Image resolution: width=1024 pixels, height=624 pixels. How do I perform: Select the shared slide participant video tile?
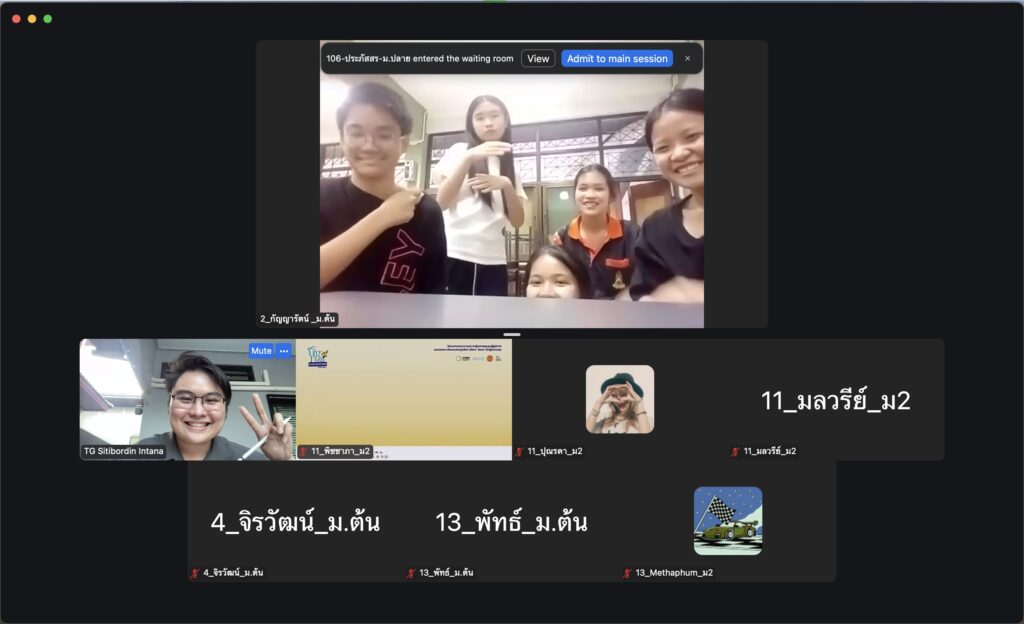(x=403, y=395)
